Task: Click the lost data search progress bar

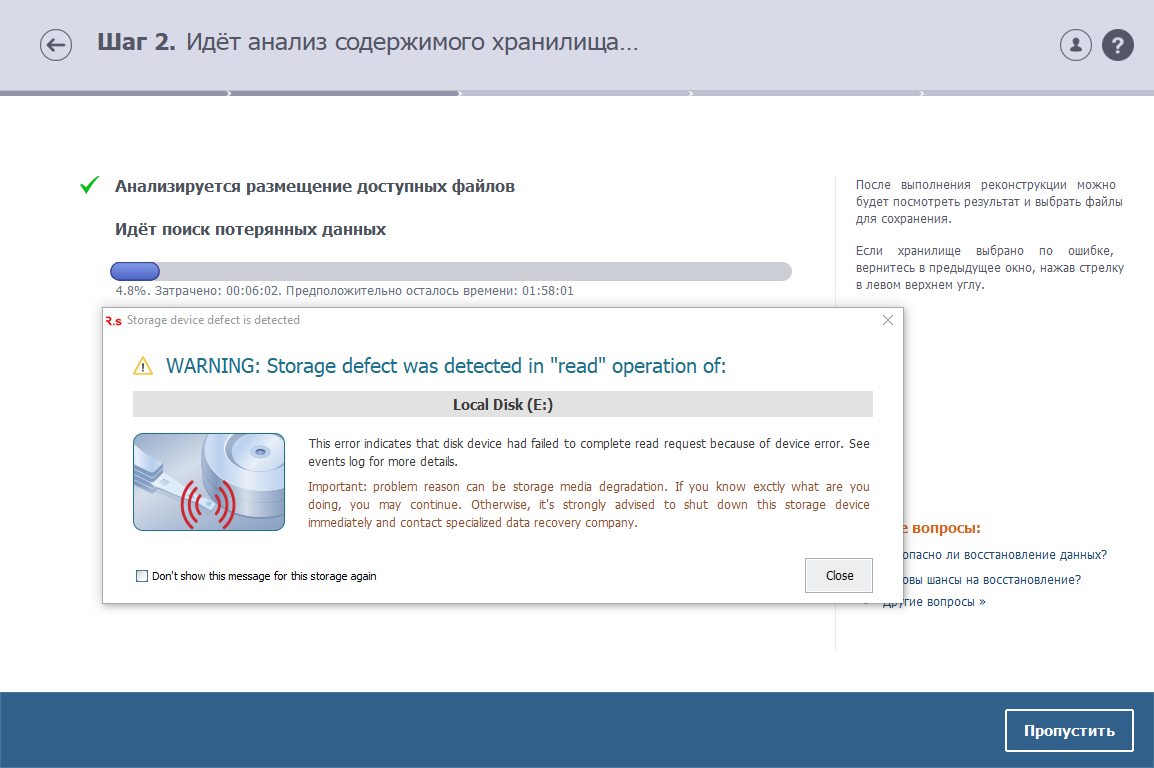Action: pyautogui.click(x=450, y=271)
